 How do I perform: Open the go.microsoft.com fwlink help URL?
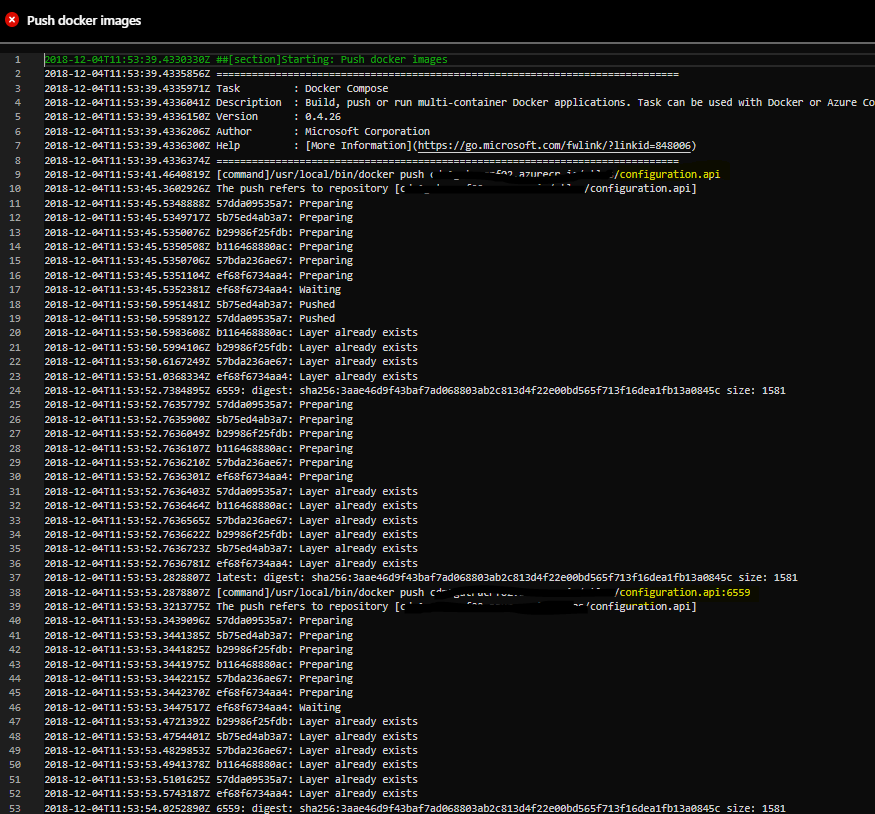(x=554, y=146)
